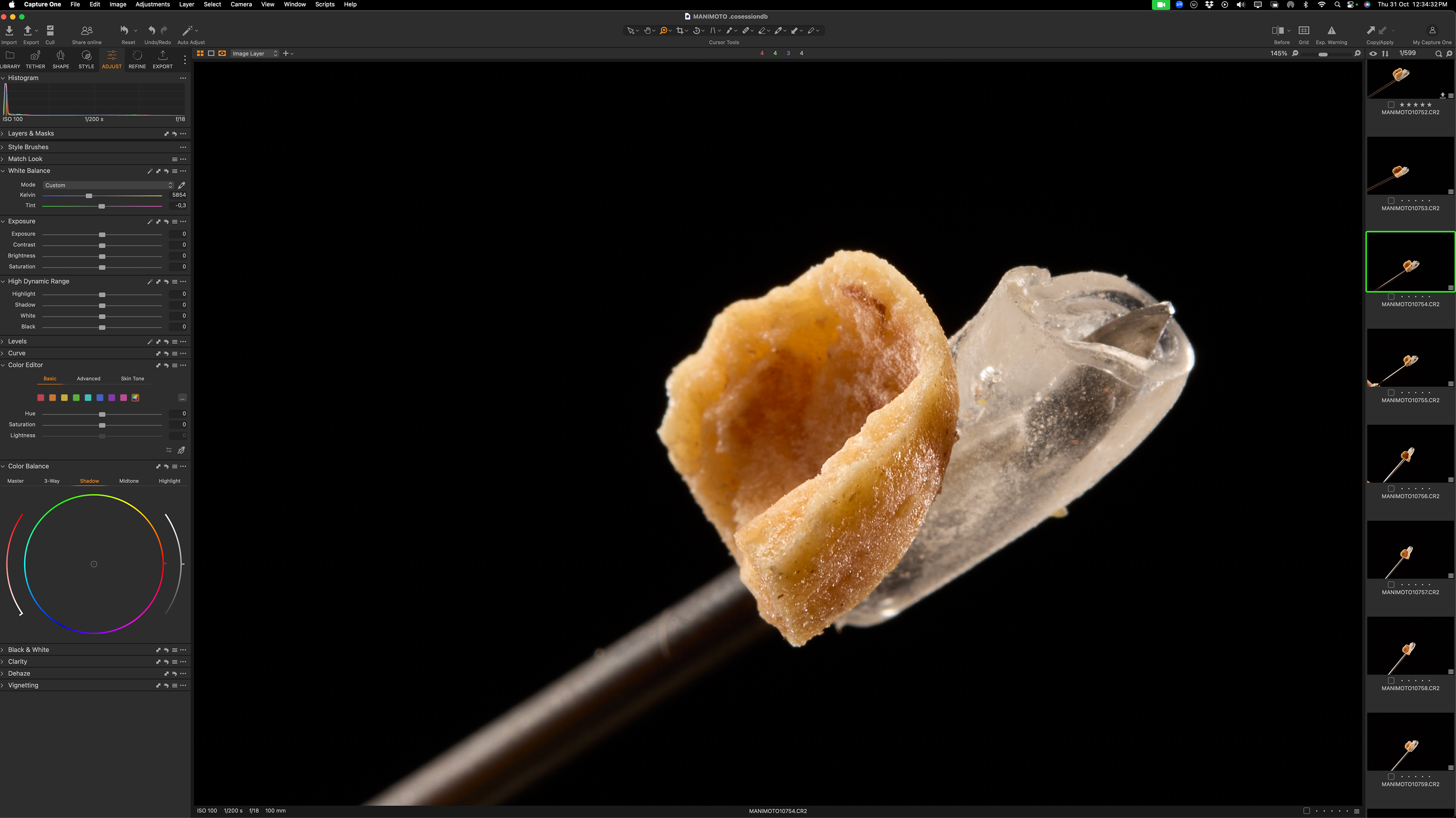
Task: Open the White Balance Mode dropdown
Action: (108, 185)
